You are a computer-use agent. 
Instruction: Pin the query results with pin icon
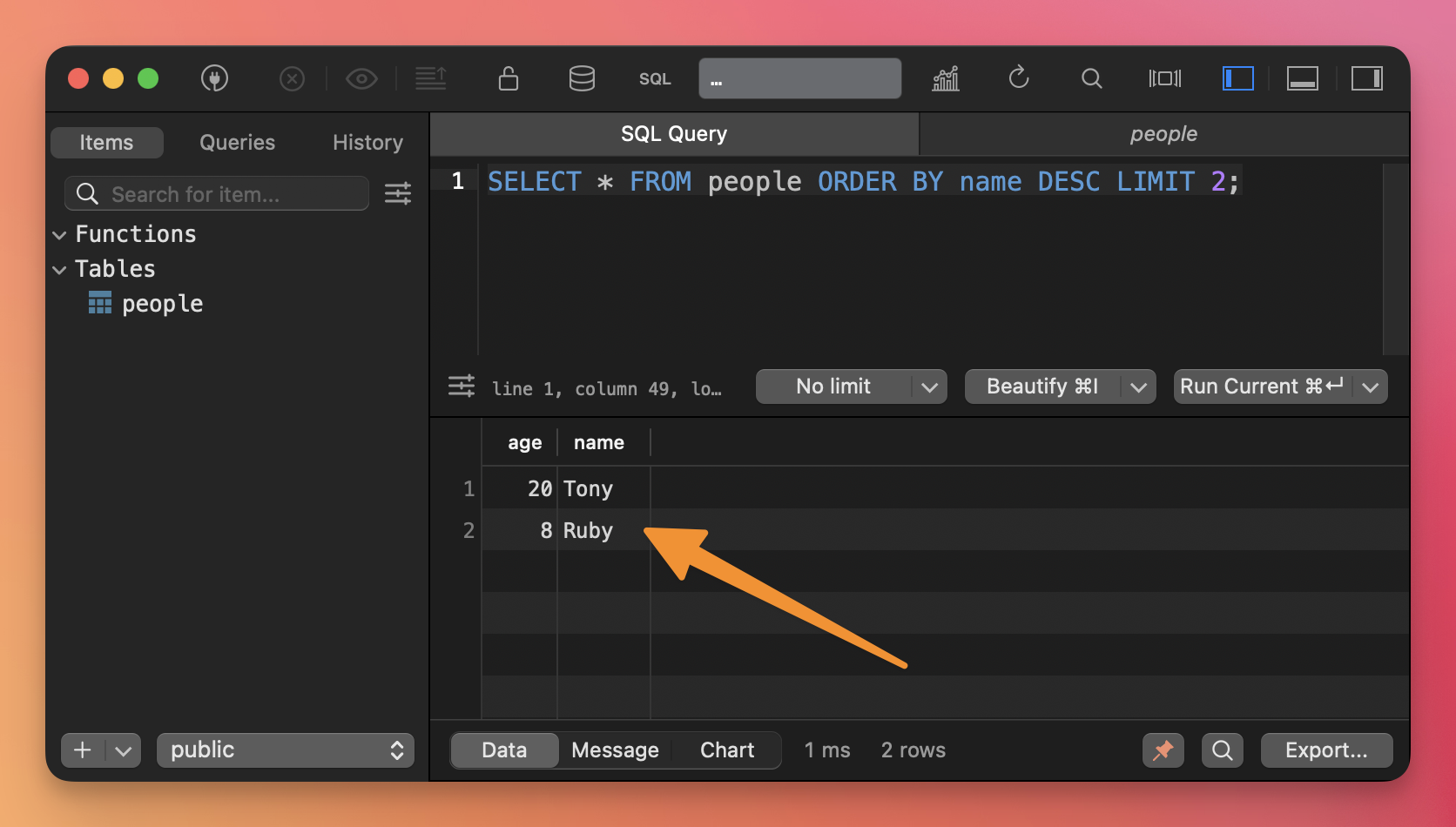coord(1163,750)
